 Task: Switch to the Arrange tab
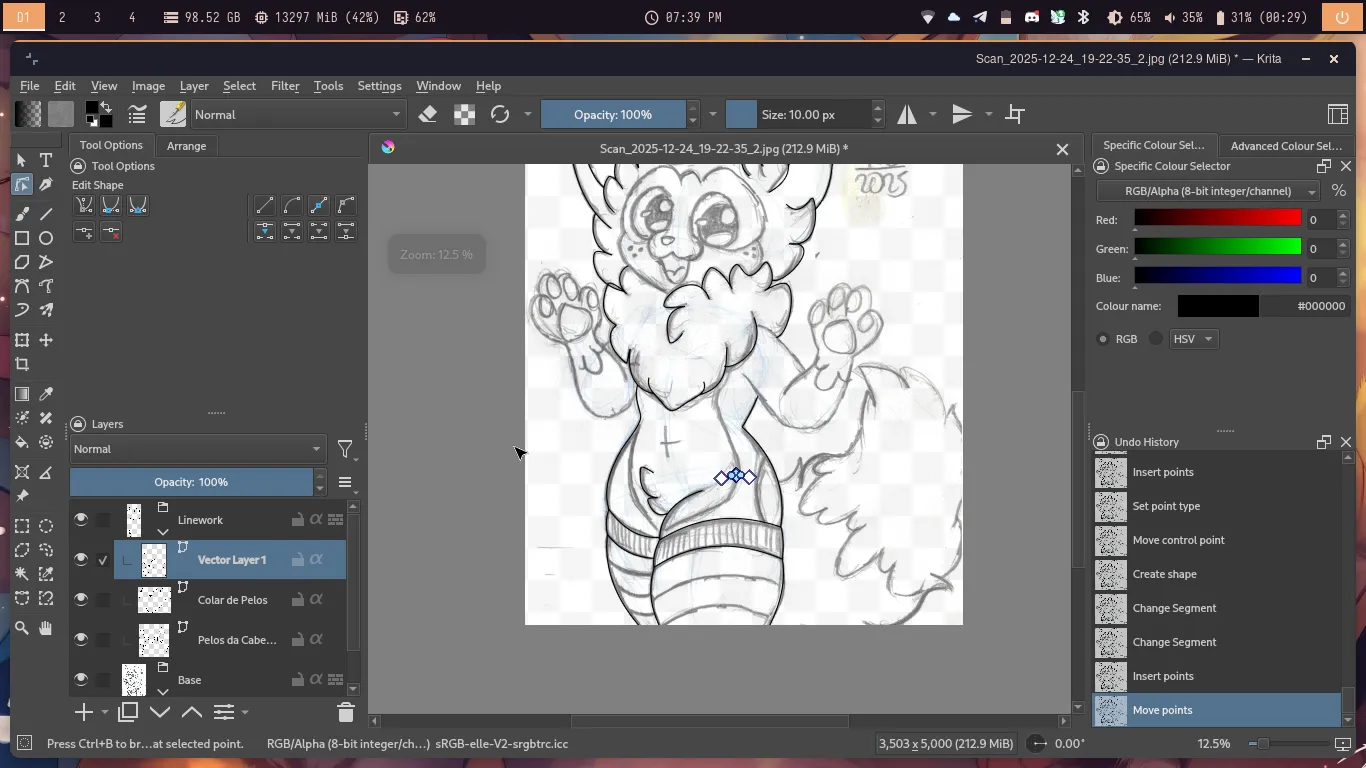(186, 146)
